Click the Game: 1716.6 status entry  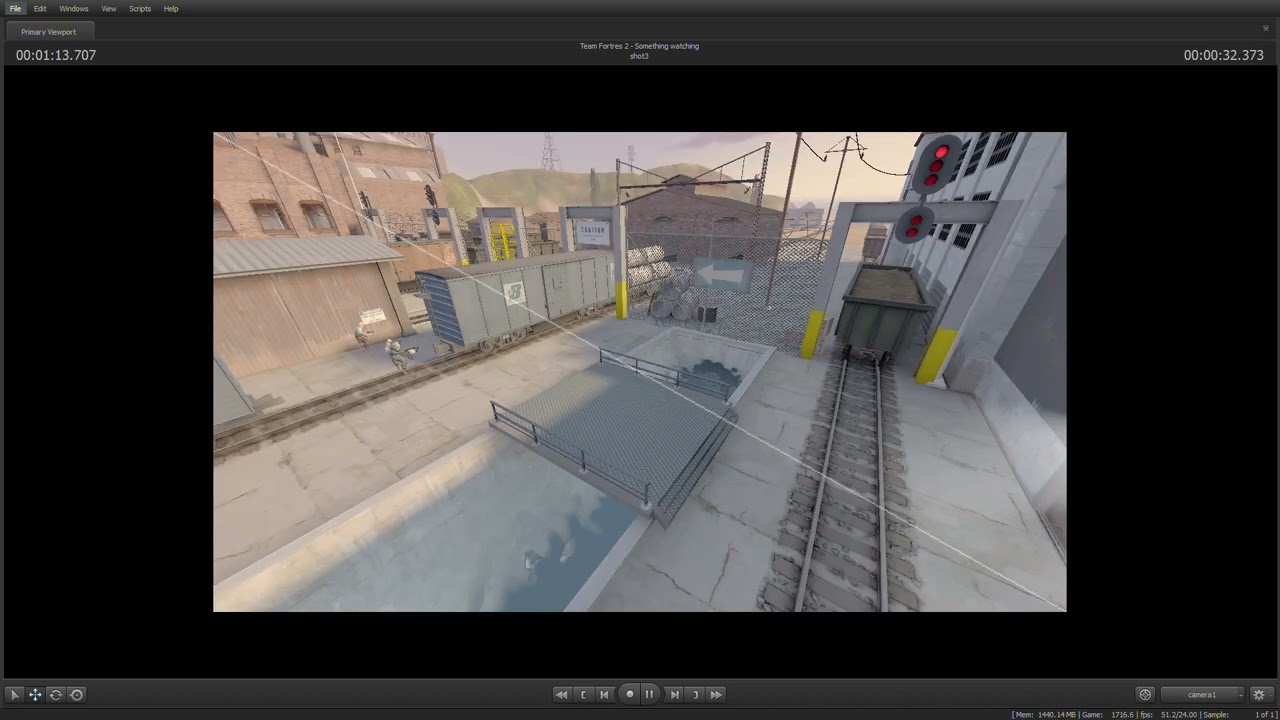(1108, 715)
